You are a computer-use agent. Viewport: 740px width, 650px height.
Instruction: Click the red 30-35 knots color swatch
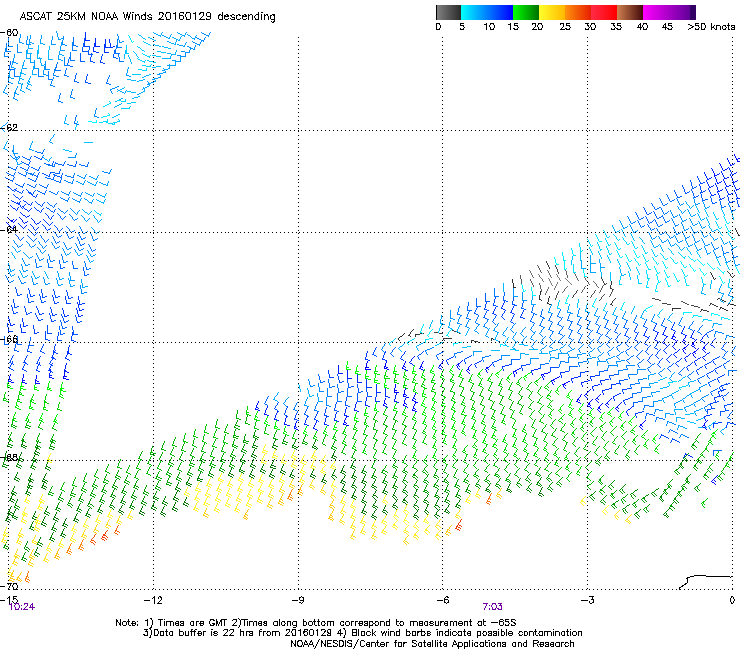click(604, 12)
